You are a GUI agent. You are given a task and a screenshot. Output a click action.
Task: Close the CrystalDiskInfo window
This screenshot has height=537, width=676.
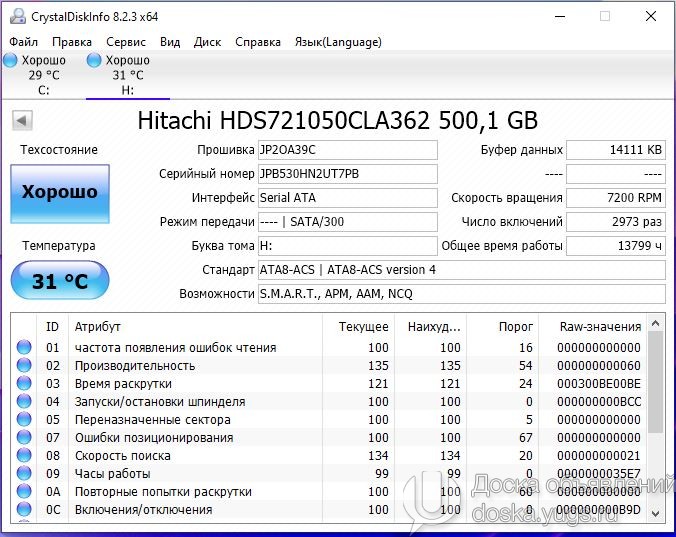pyautogui.click(x=651, y=16)
